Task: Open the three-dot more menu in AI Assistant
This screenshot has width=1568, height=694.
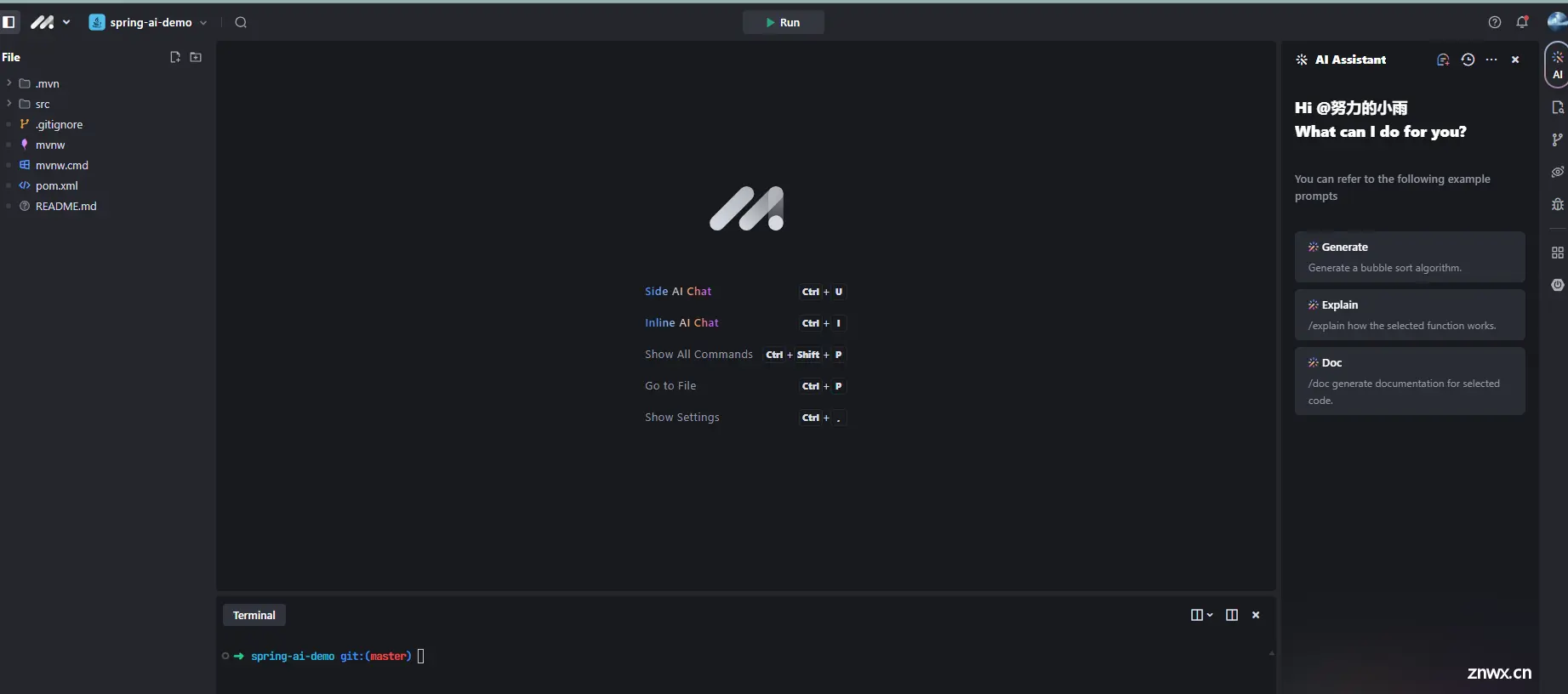Action: coord(1491,60)
